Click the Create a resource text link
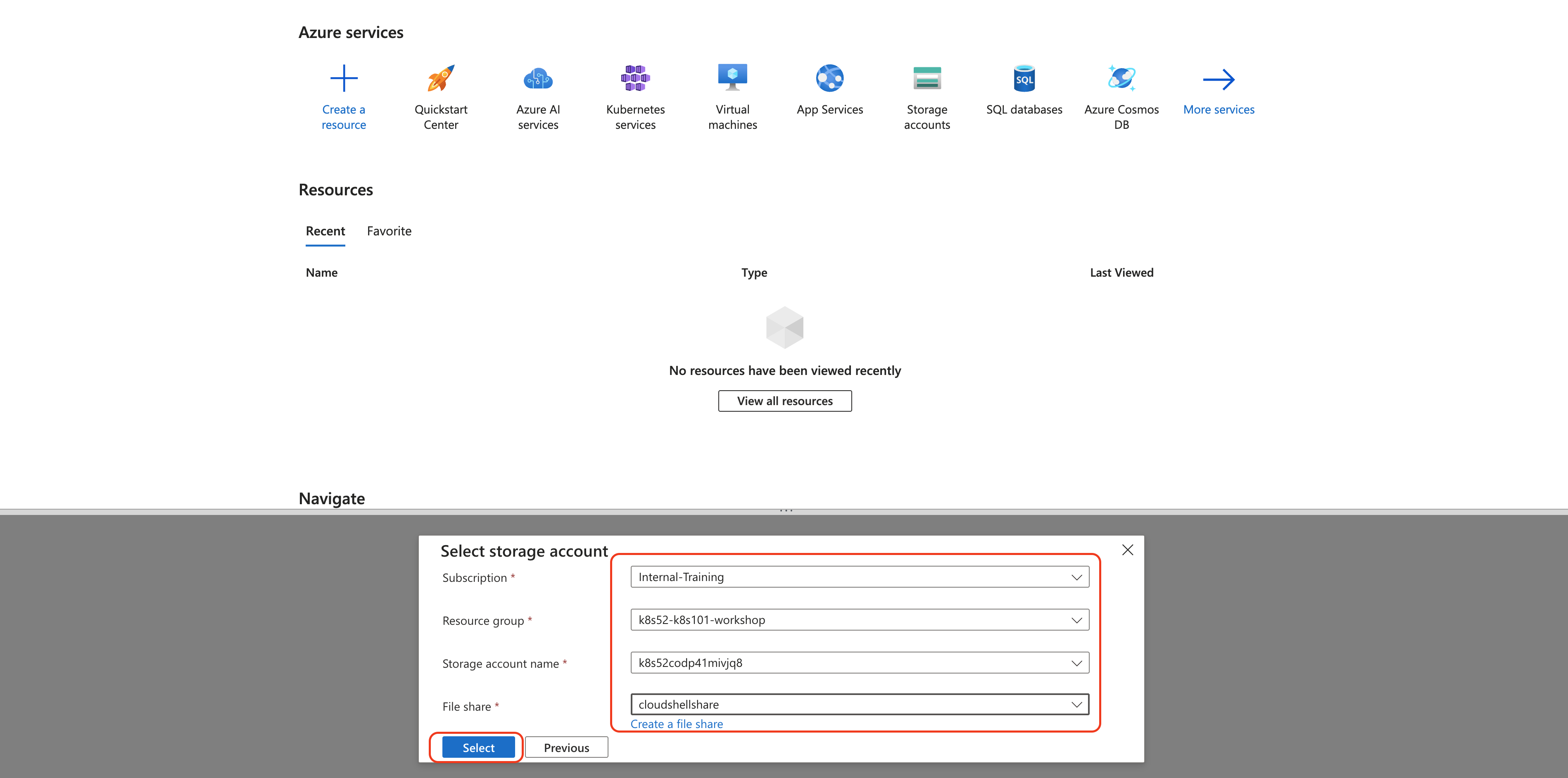The width and height of the screenshot is (1568, 778). coord(343,117)
